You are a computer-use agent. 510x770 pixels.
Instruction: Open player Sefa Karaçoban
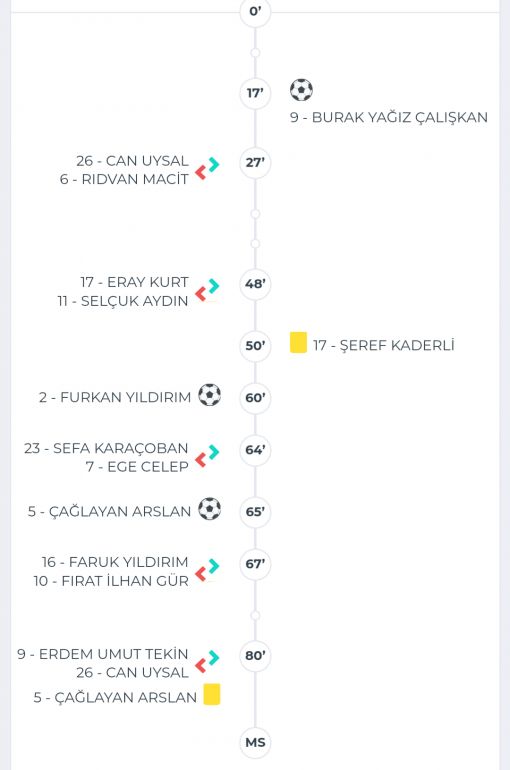point(106,448)
